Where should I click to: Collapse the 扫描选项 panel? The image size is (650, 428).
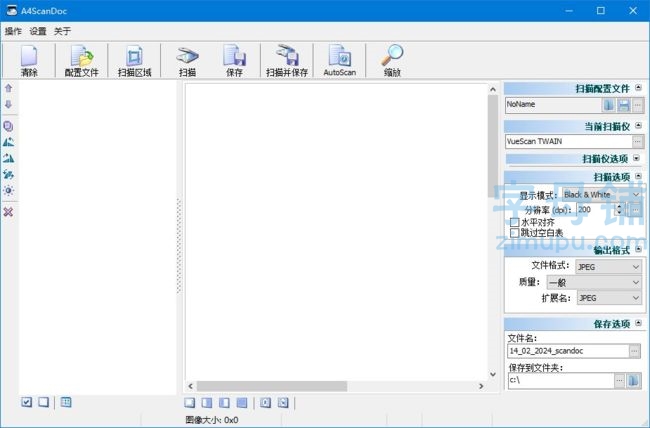point(638,176)
